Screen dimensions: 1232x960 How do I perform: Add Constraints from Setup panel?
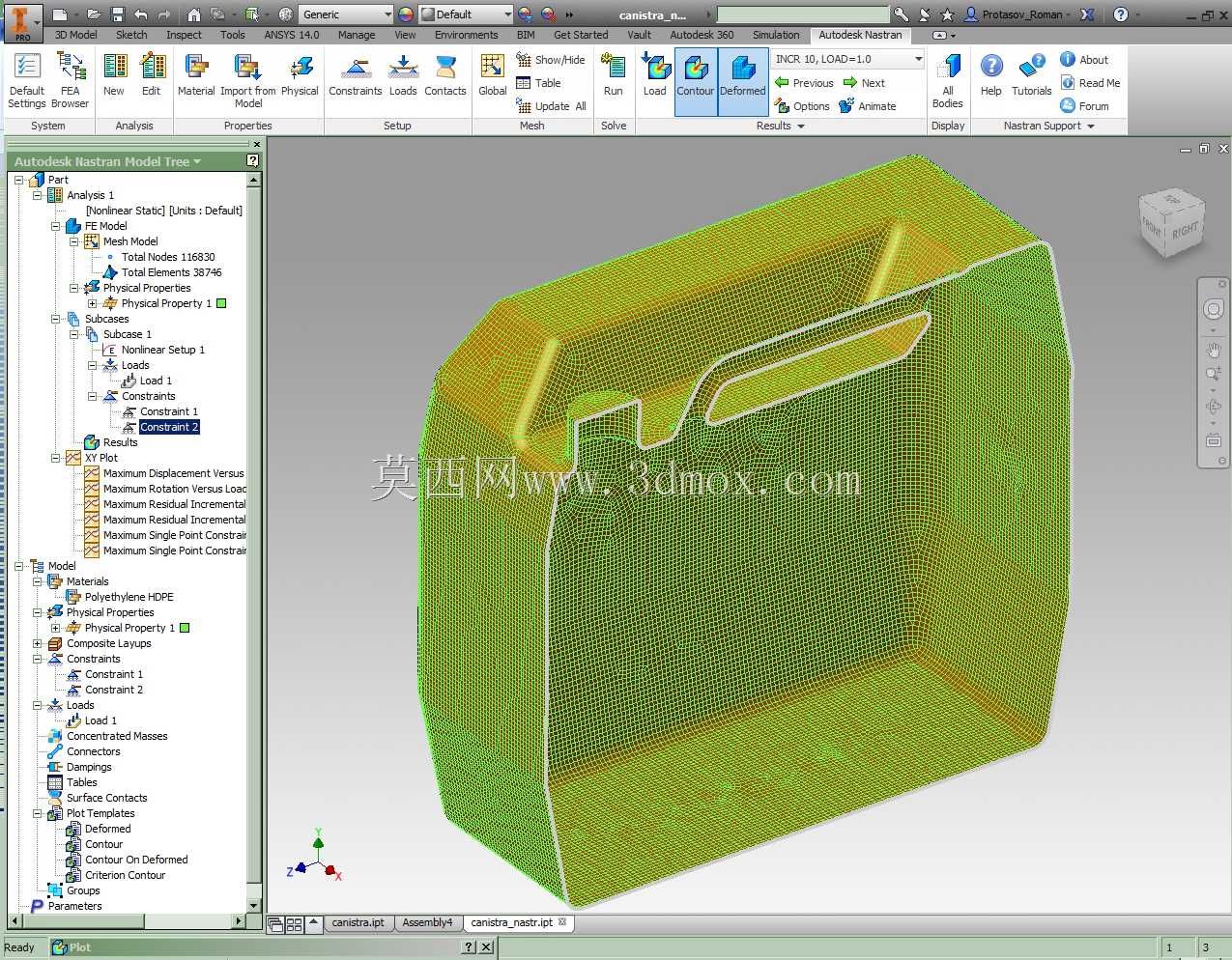pos(356,74)
